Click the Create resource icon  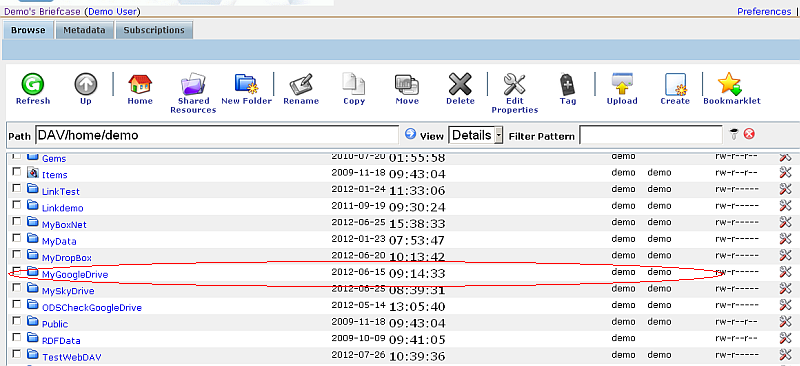coord(675,84)
